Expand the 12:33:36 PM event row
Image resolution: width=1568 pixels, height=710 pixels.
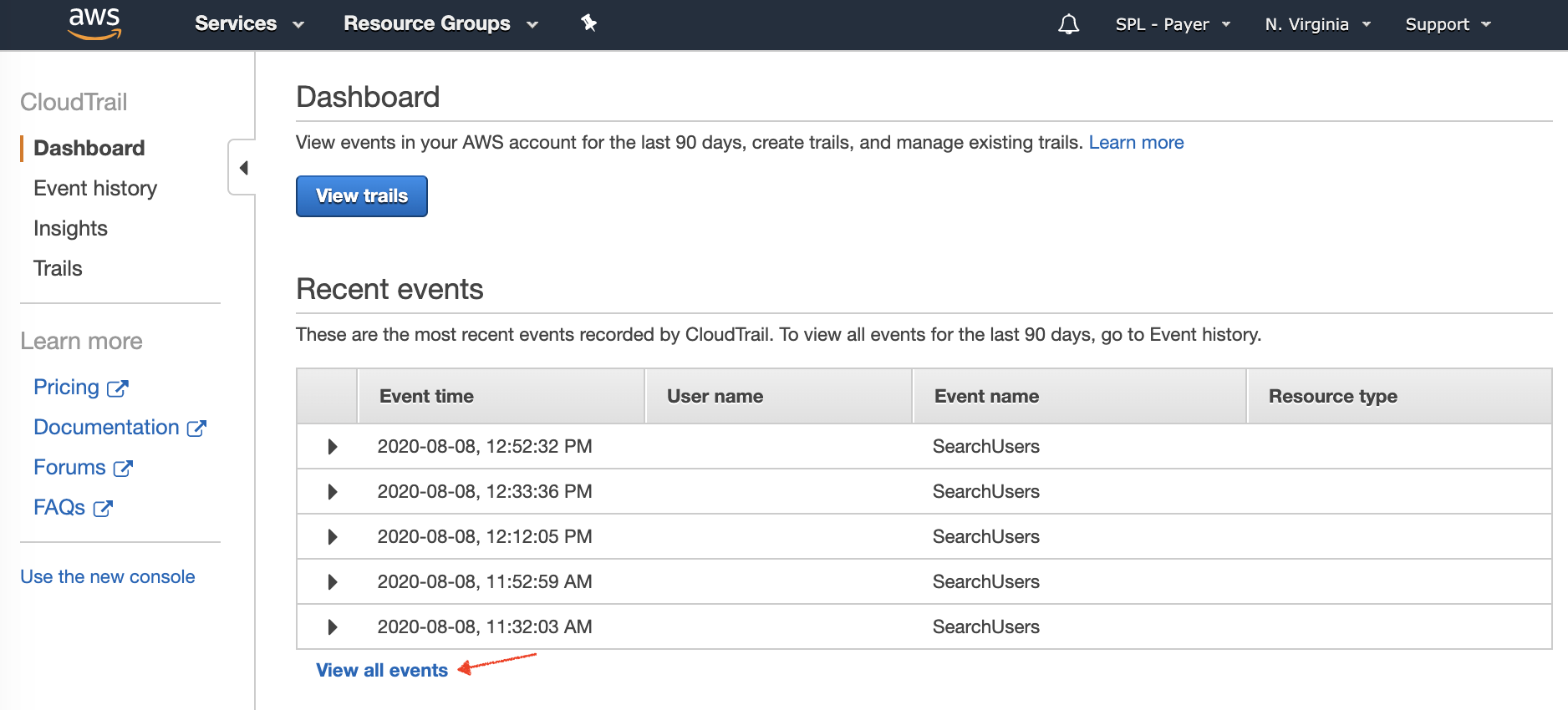[333, 492]
